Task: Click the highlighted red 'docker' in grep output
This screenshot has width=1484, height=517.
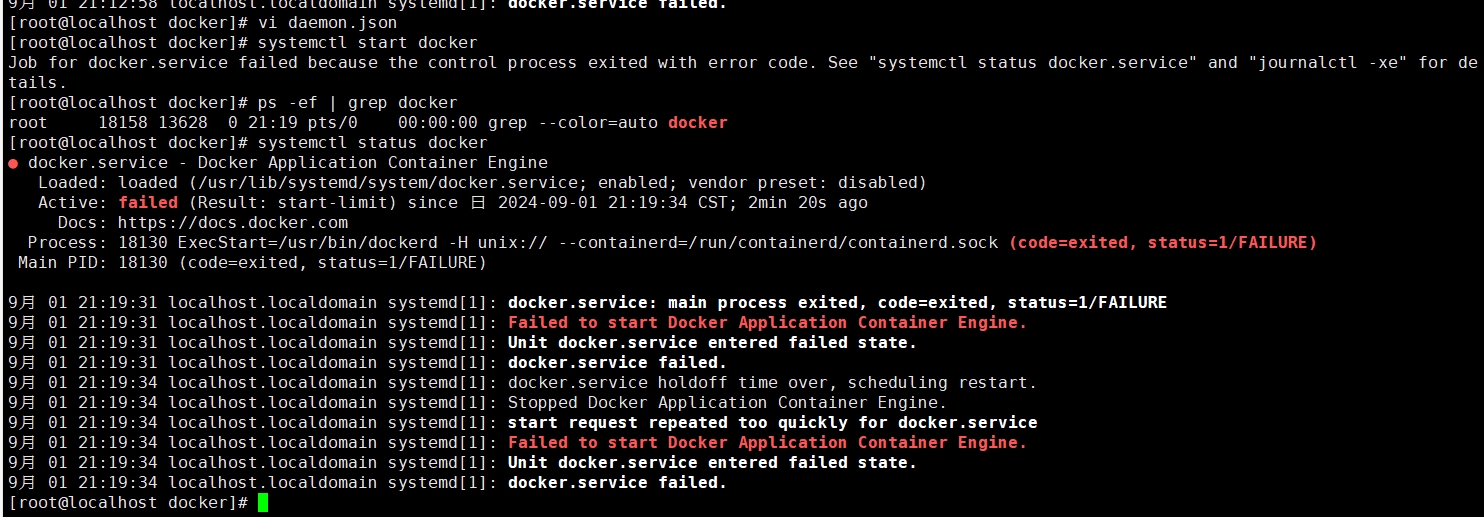Action: tap(698, 122)
